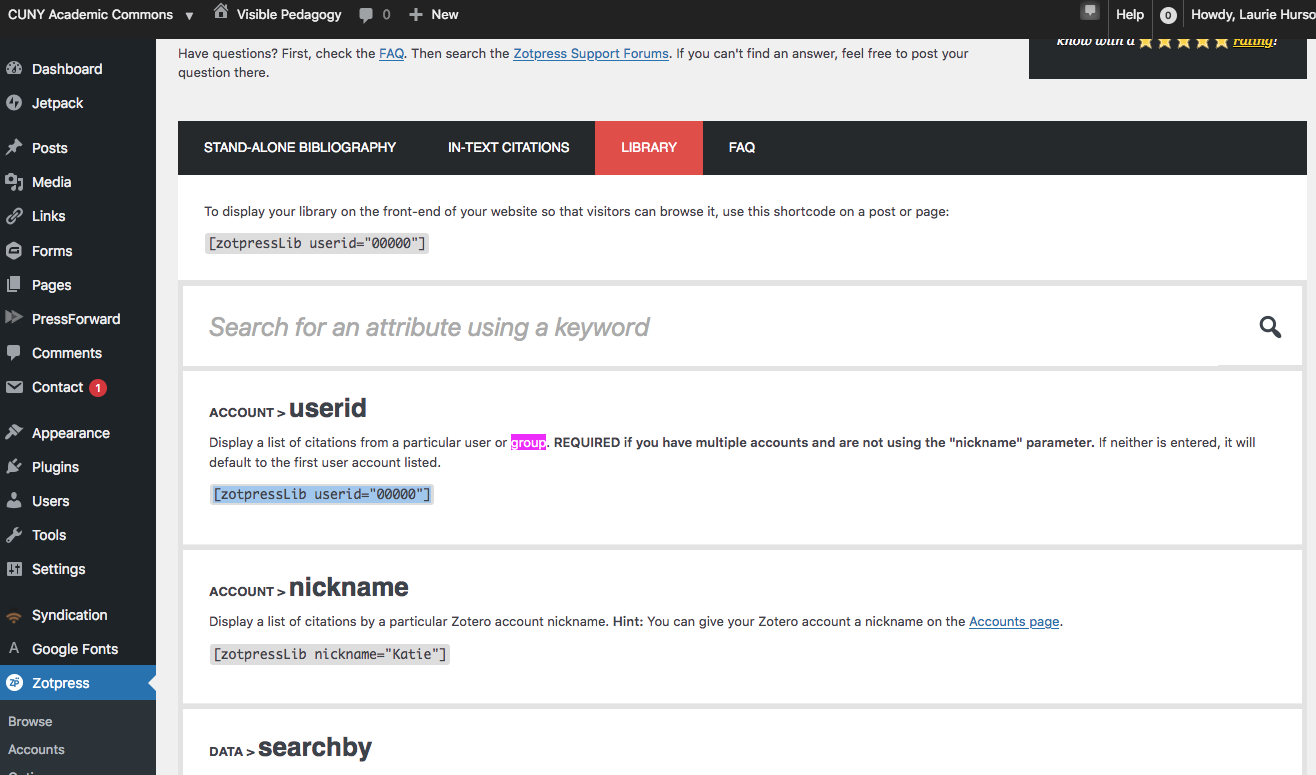Click the Contact red notification badge

point(98,387)
